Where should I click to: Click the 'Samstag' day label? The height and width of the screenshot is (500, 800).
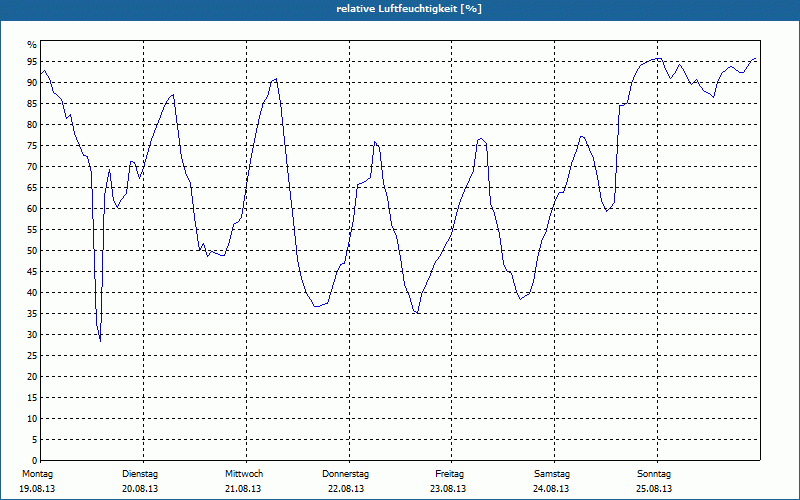[552, 474]
